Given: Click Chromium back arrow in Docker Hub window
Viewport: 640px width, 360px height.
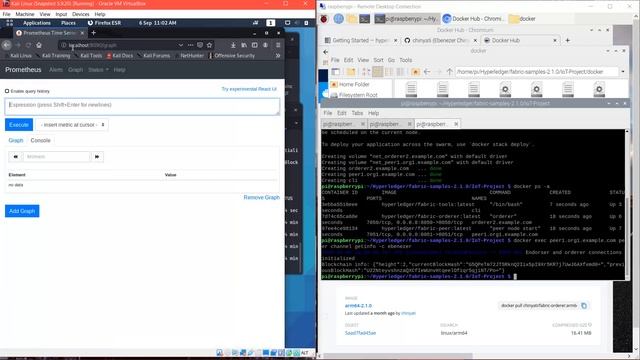Looking at the screenshot, I should (x=325, y=52).
